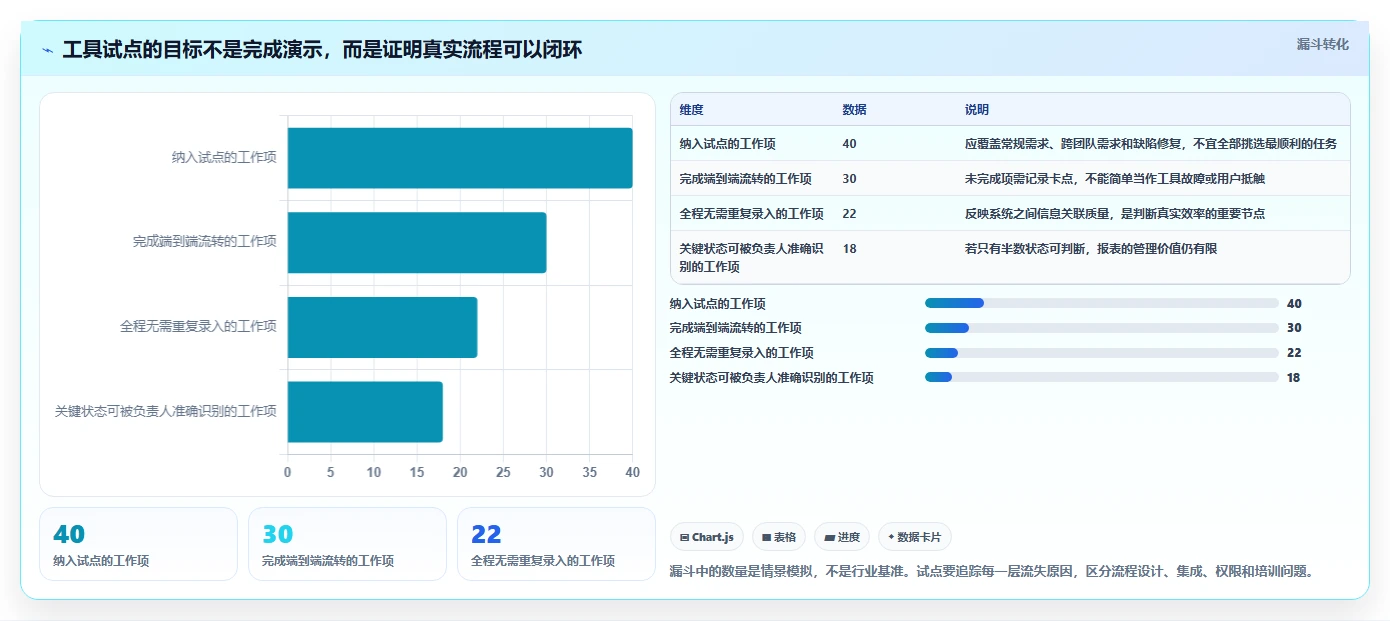Click the progress bar with value 22
The image size is (1390, 621).
tap(1102, 352)
